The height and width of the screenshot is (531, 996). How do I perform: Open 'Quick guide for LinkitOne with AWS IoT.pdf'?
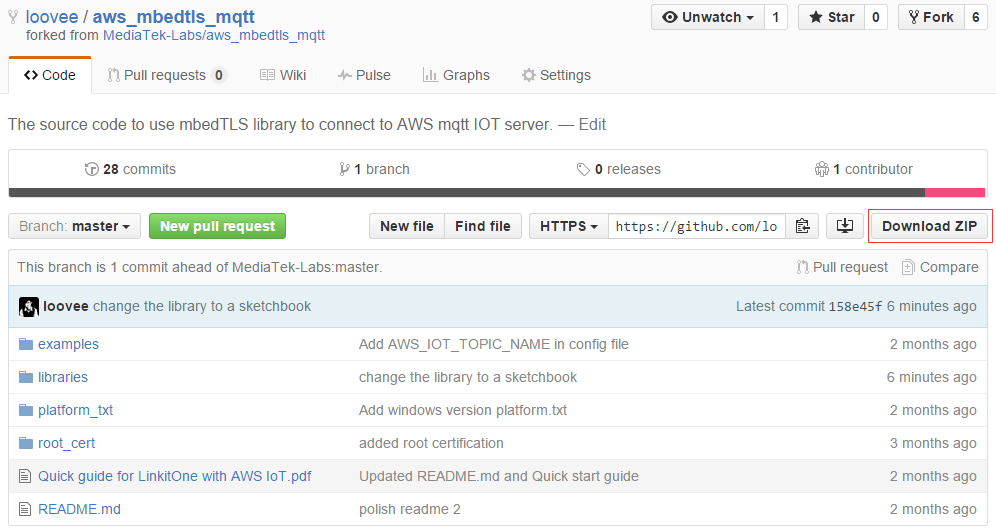[x=175, y=476]
